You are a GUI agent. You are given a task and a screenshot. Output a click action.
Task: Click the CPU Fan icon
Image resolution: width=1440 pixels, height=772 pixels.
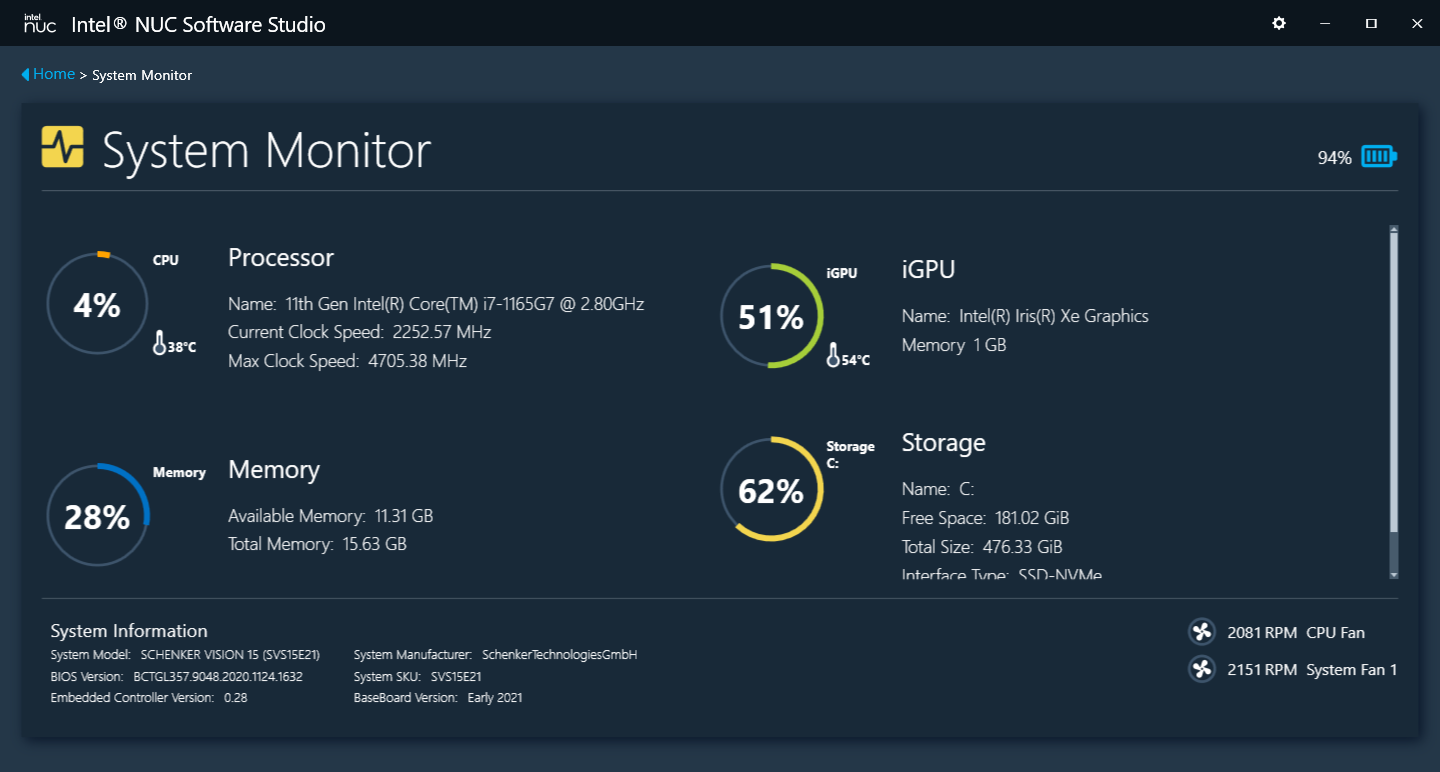pyautogui.click(x=1201, y=632)
